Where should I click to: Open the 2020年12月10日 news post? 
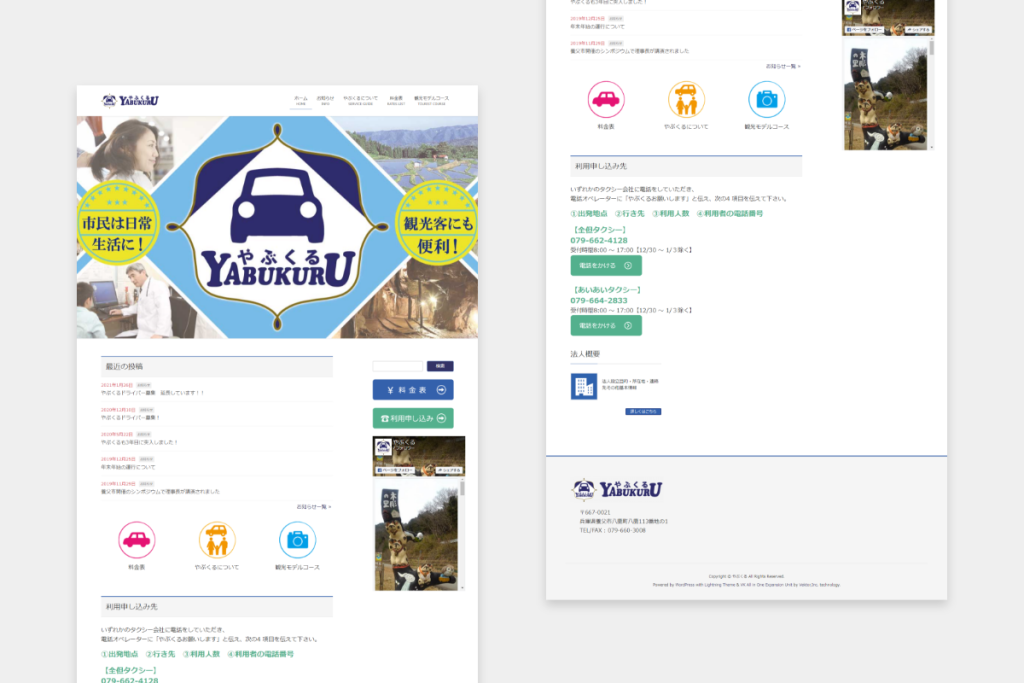(x=131, y=418)
